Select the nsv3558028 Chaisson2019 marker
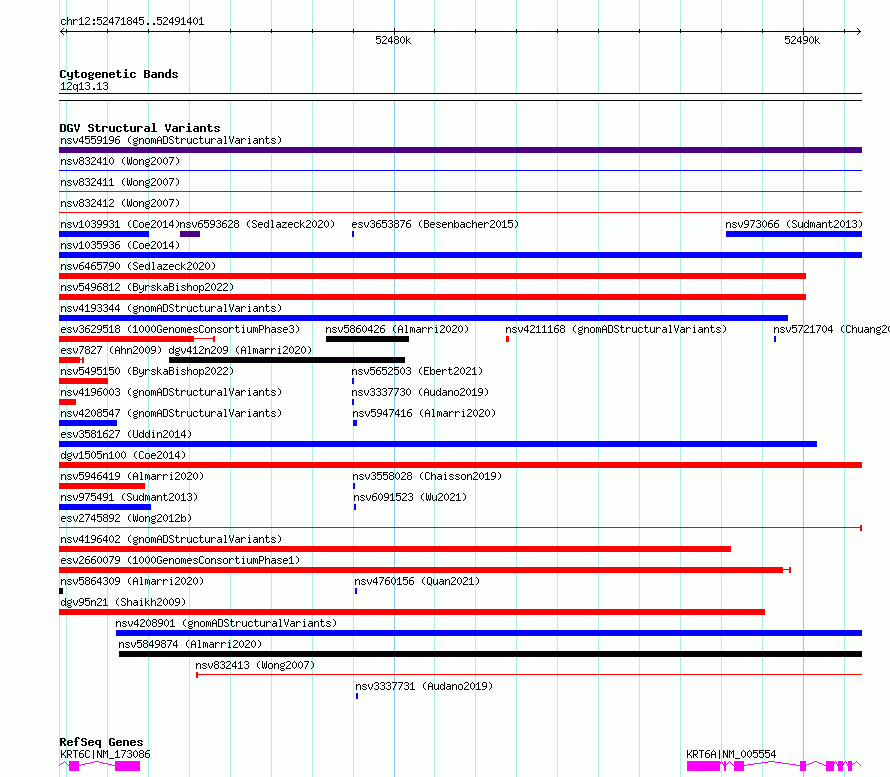This screenshot has height=777, width=890. click(x=354, y=486)
